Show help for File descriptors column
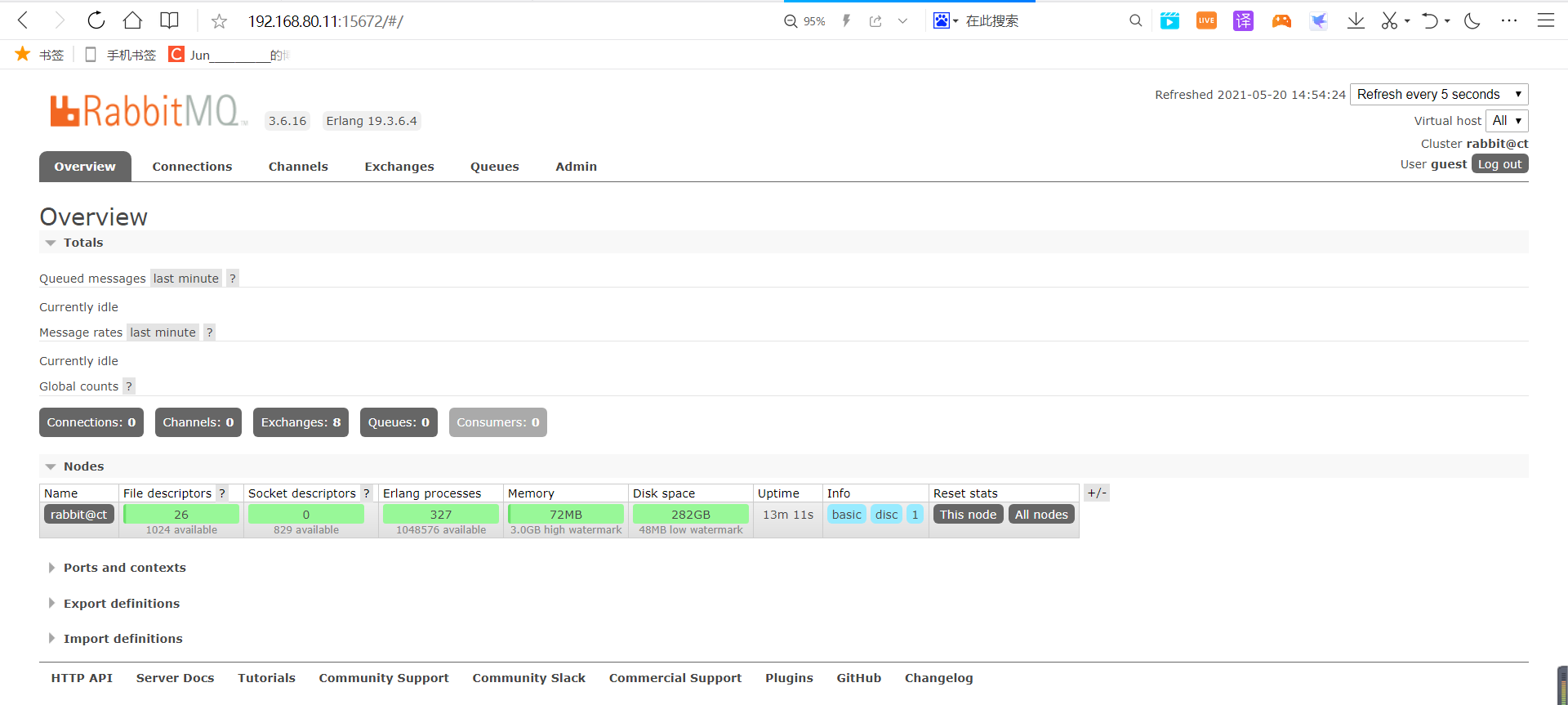The width and height of the screenshot is (1568, 705). pos(222,493)
